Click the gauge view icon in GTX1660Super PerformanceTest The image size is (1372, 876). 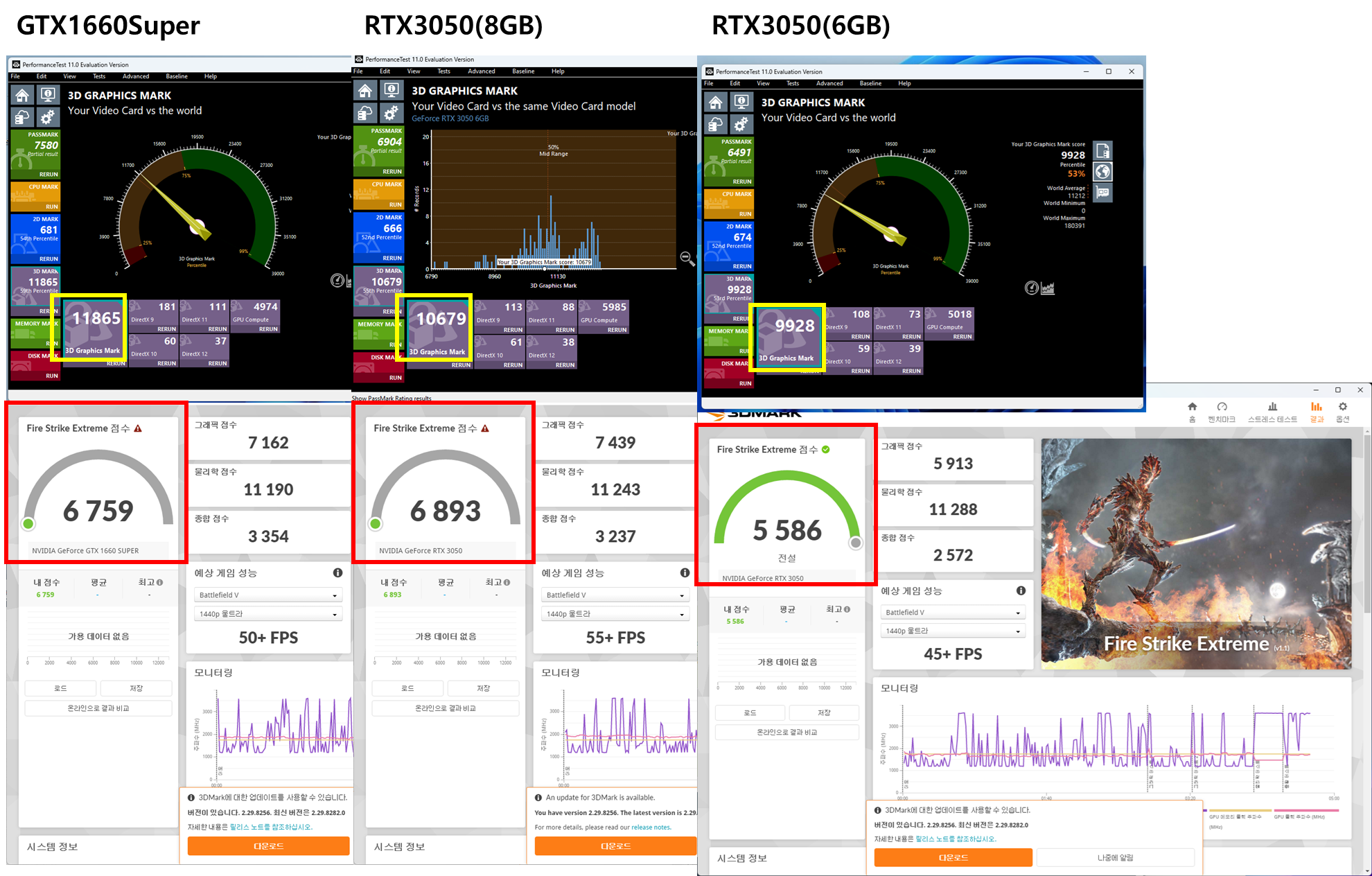point(337,280)
